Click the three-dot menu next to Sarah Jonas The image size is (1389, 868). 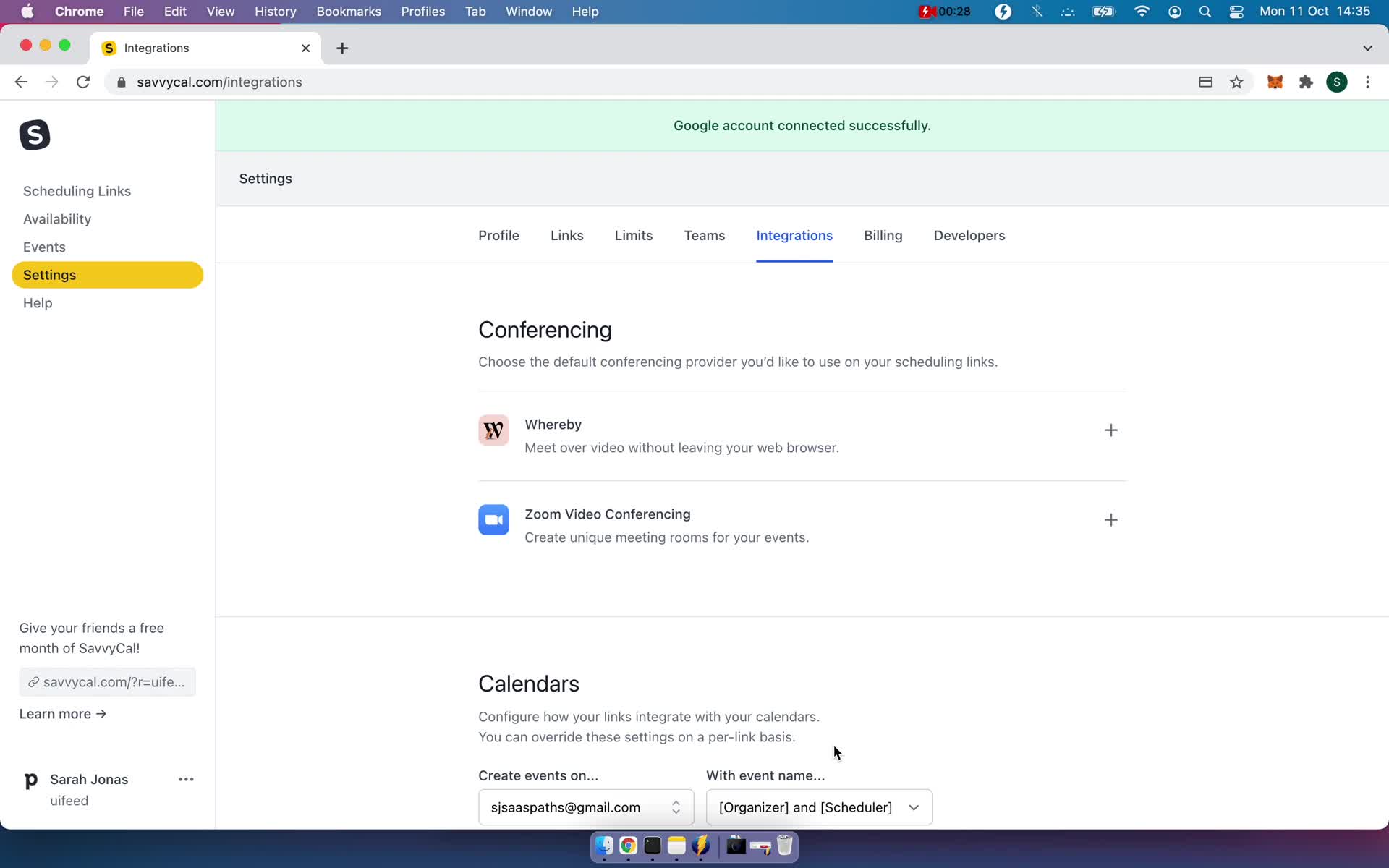185,779
